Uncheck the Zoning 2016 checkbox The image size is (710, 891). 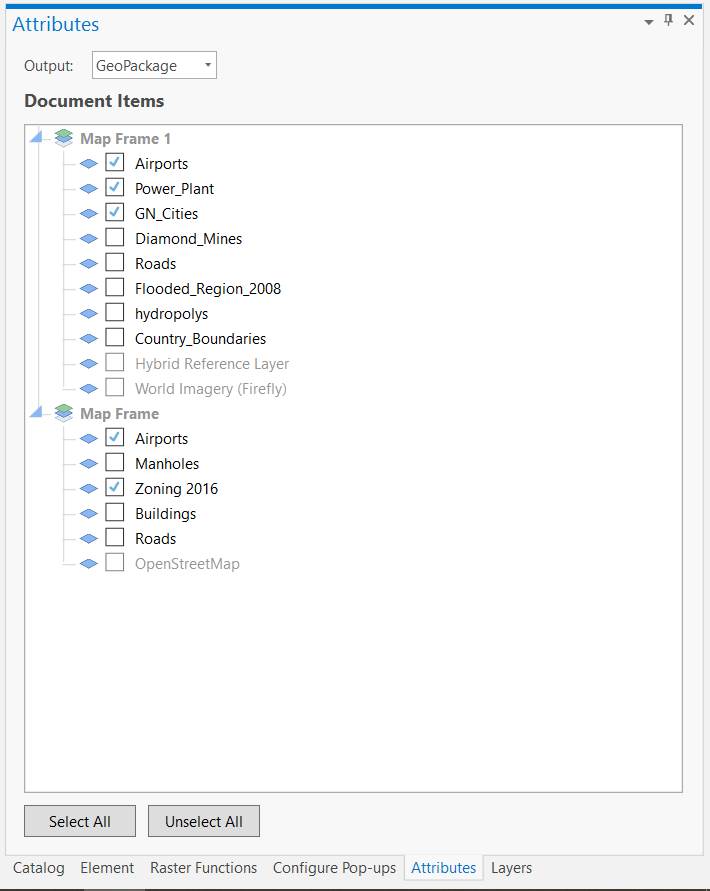pyautogui.click(x=115, y=488)
